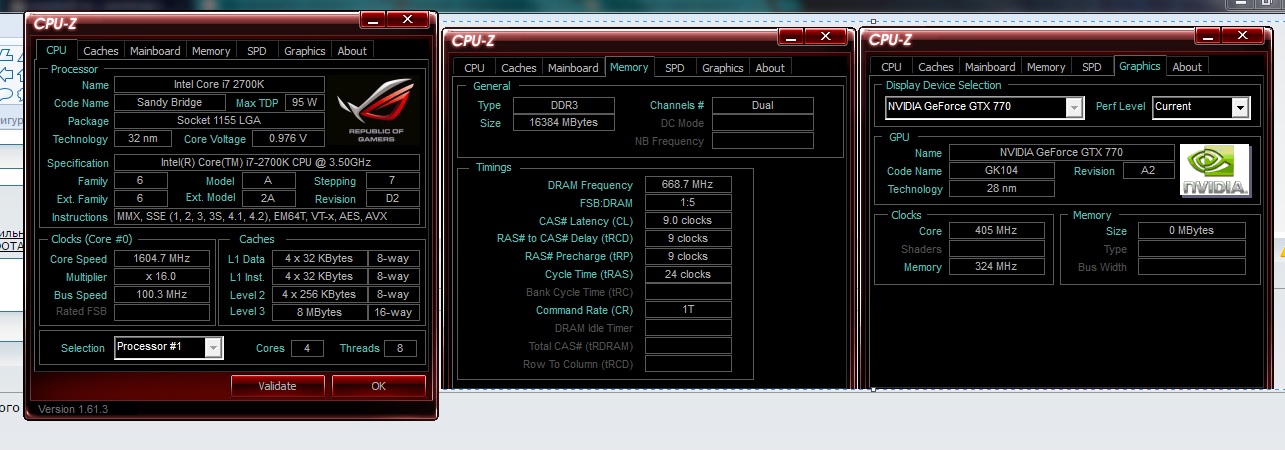Click the x 16.0 multiplier value
1285x450 pixels.
pyautogui.click(x=162, y=276)
